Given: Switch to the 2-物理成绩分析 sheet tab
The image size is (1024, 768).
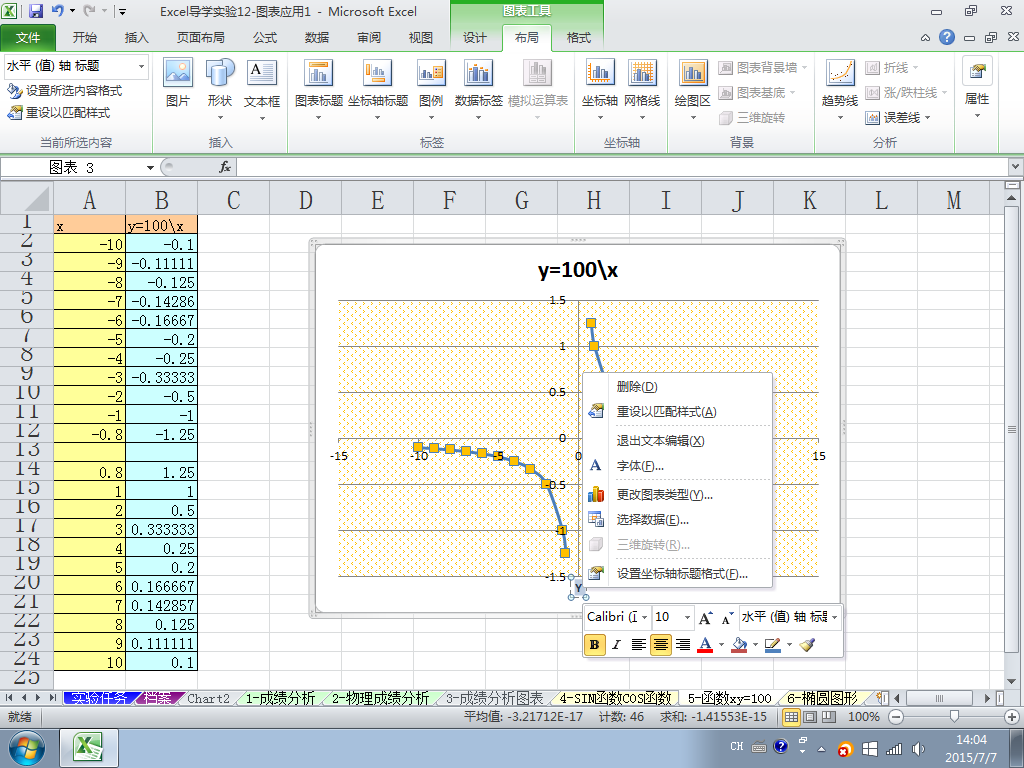Looking at the screenshot, I should click(x=380, y=698).
